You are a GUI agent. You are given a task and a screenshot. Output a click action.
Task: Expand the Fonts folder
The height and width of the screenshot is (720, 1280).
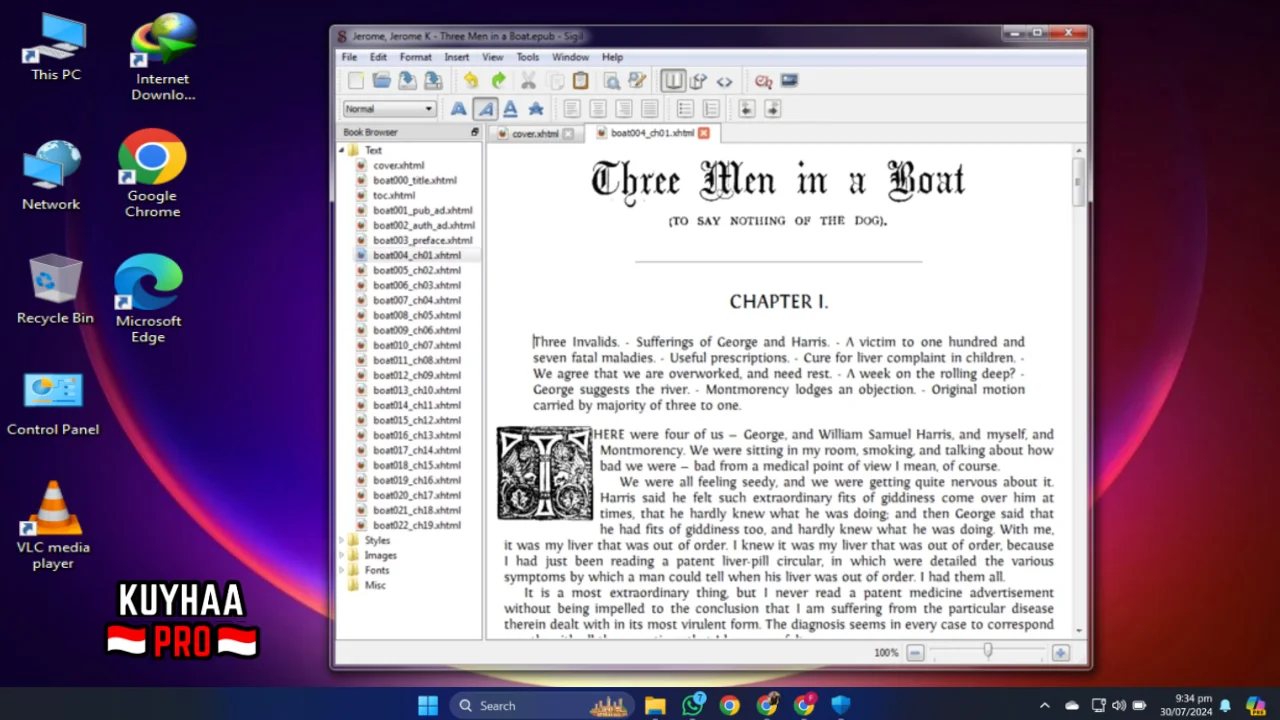click(x=341, y=570)
